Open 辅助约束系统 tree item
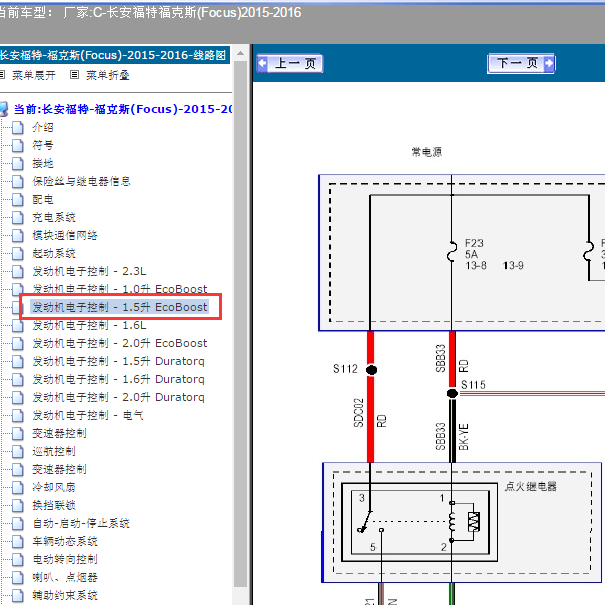Image resolution: width=605 pixels, height=605 pixels. click(65, 595)
